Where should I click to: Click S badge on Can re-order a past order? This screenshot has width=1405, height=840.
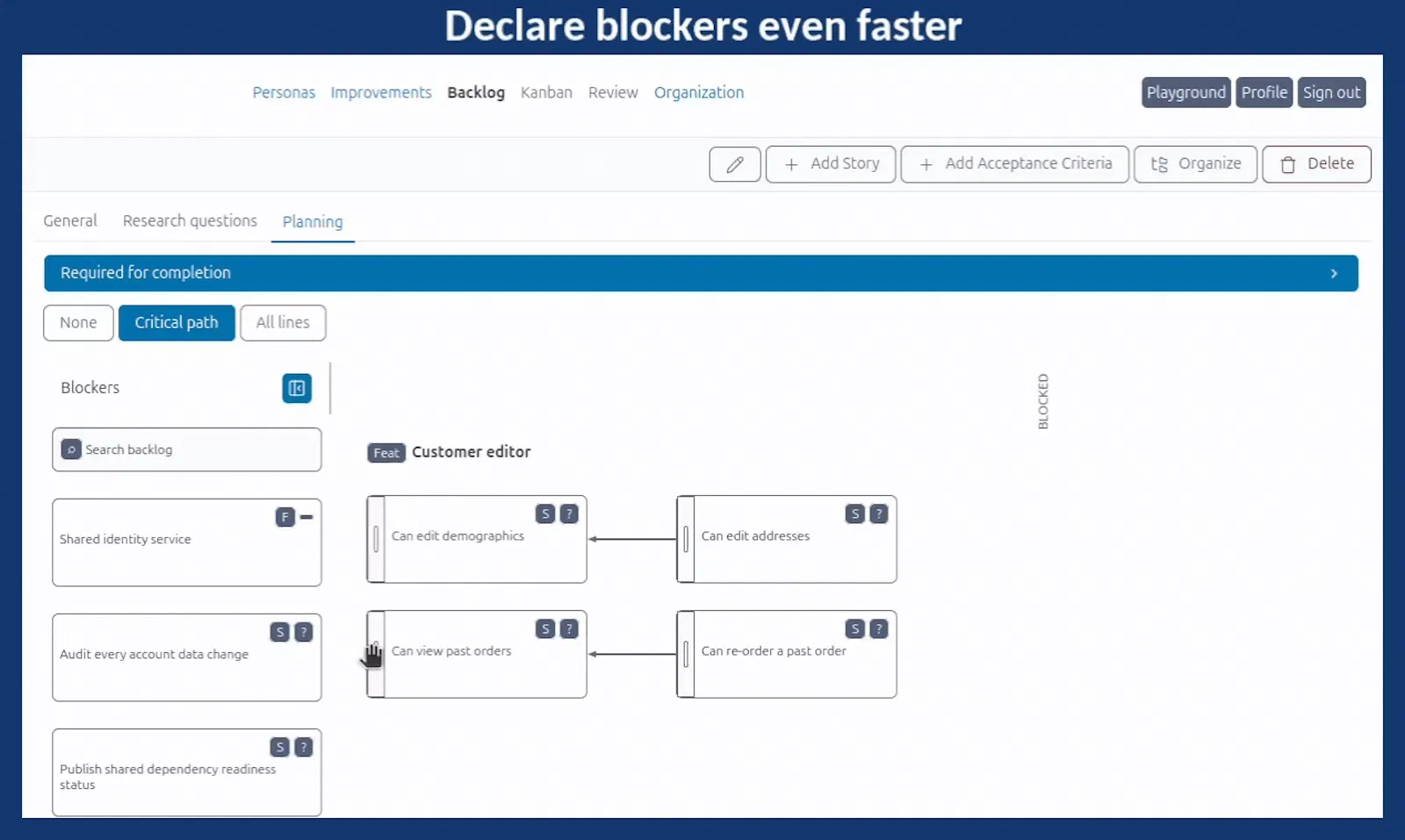(855, 628)
